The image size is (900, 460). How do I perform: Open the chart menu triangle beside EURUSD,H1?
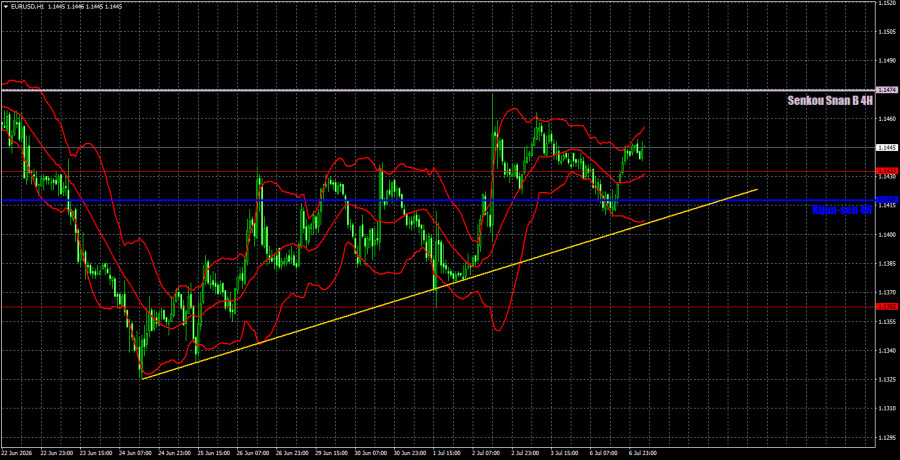click(x=5, y=6)
